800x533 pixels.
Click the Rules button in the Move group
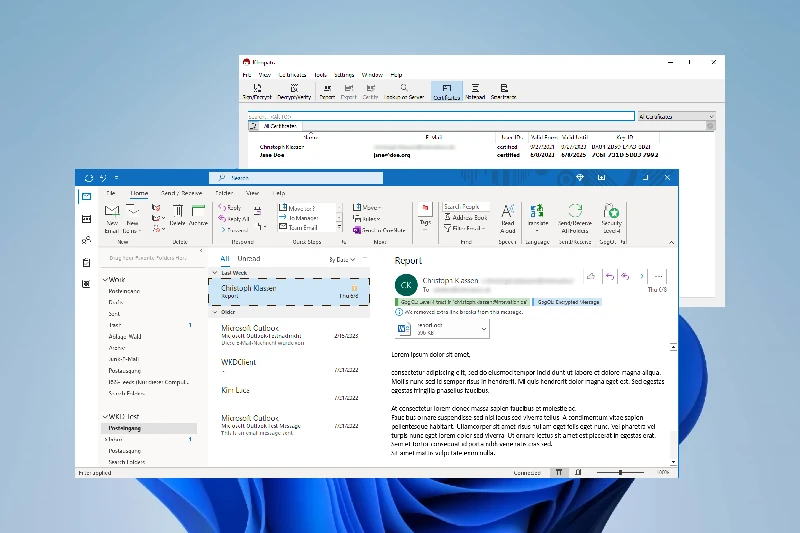coord(366,219)
